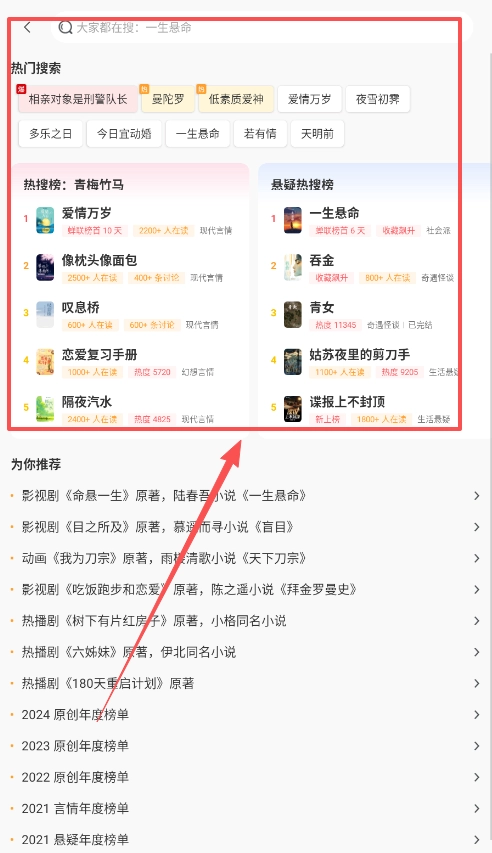The height and width of the screenshot is (853, 492).
Task: Tap the back arrow icon
Action: coord(27,27)
